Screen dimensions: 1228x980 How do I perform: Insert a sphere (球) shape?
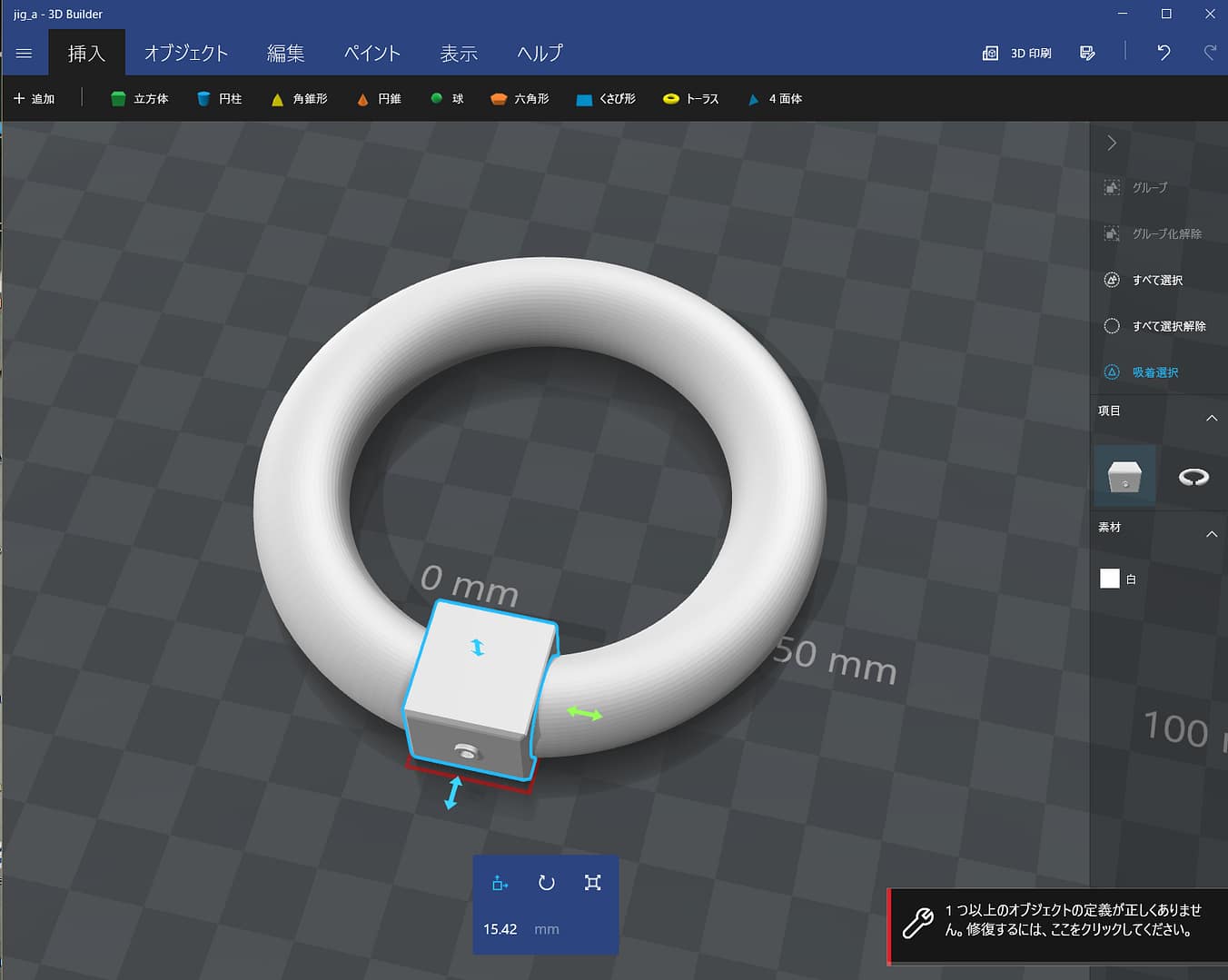point(447,99)
